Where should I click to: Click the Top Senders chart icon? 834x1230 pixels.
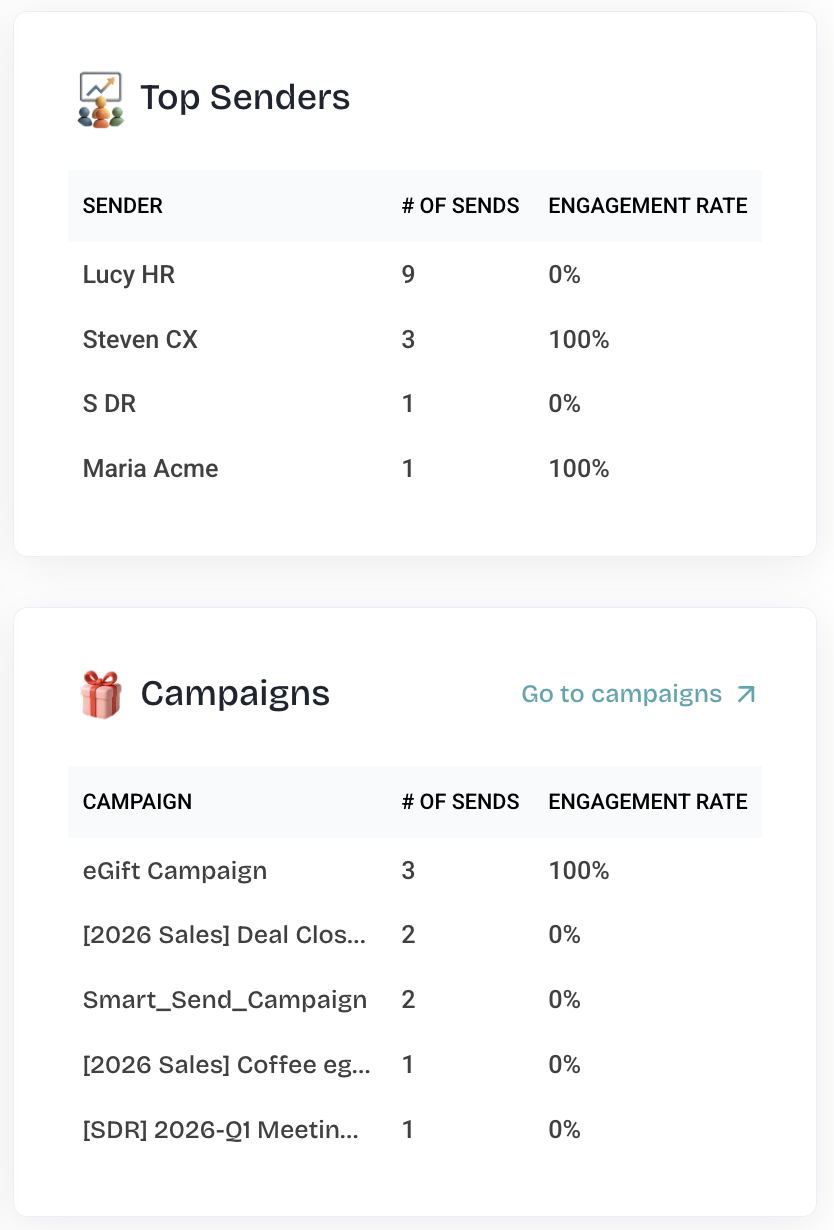pyautogui.click(x=100, y=98)
